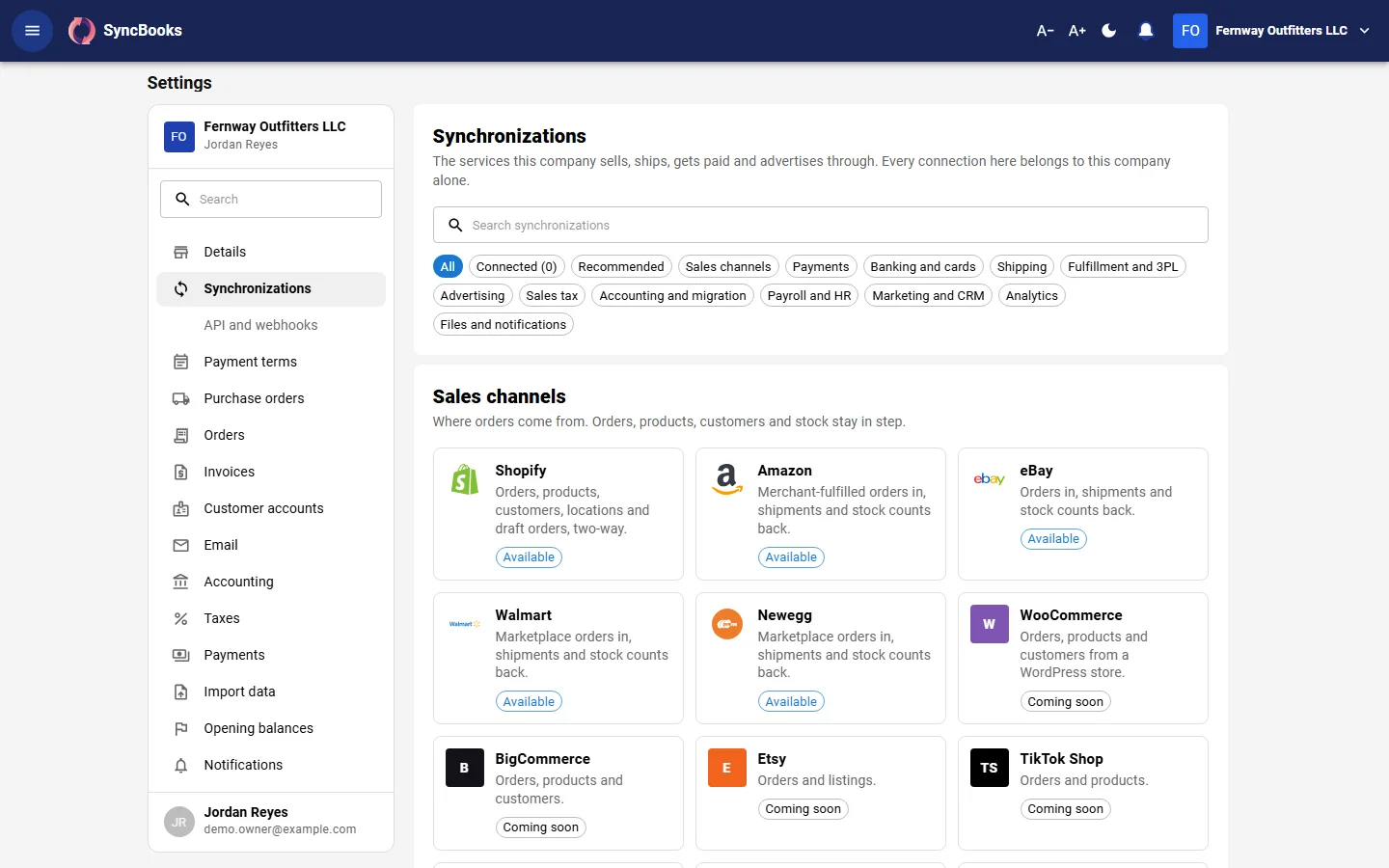The height and width of the screenshot is (868, 1389).
Task: Open Taxes settings in sidebar
Action: 271,618
